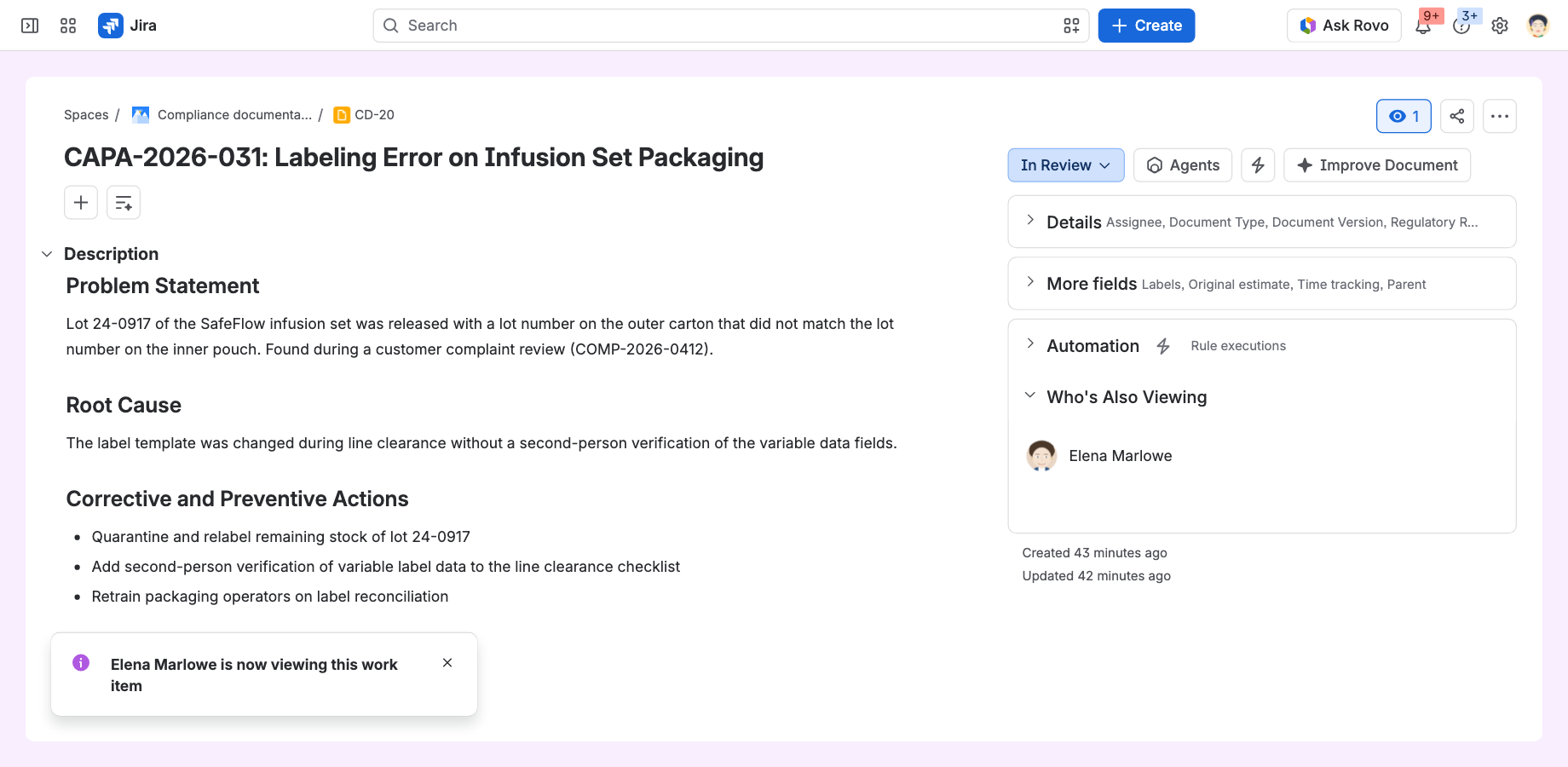
Task: Collapse the Description section chevron
Action: coord(47,254)
